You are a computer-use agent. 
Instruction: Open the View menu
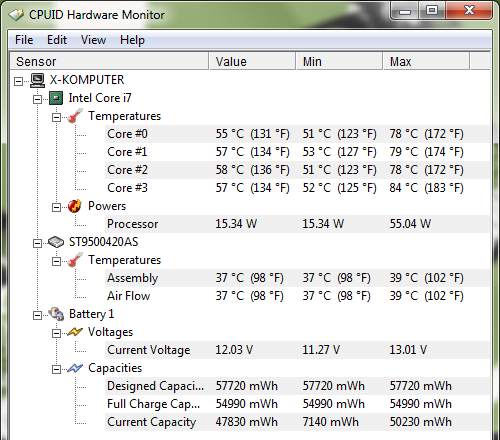click(x=93, y=40)
